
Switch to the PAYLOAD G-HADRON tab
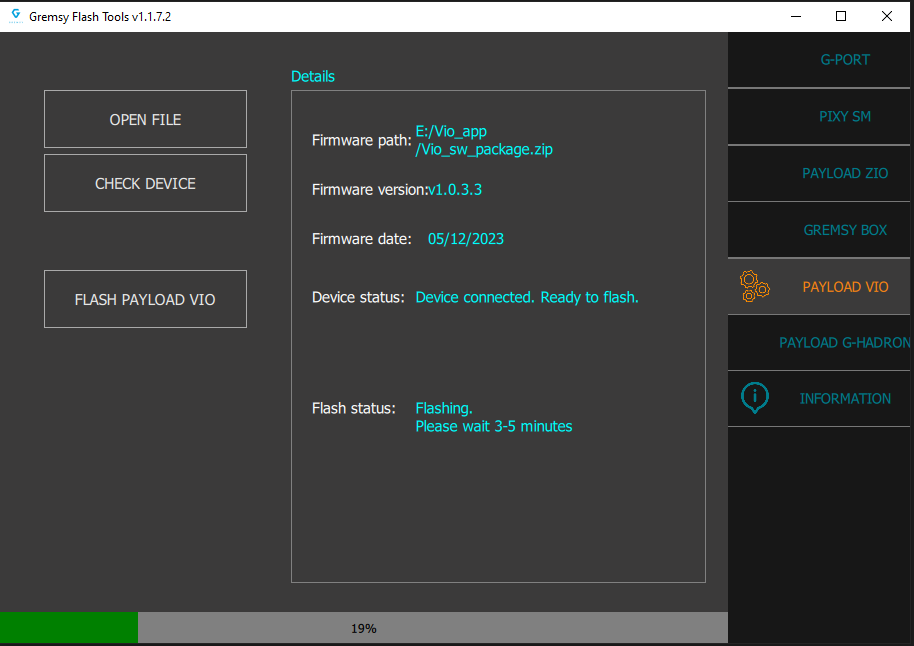click(844, 343)
